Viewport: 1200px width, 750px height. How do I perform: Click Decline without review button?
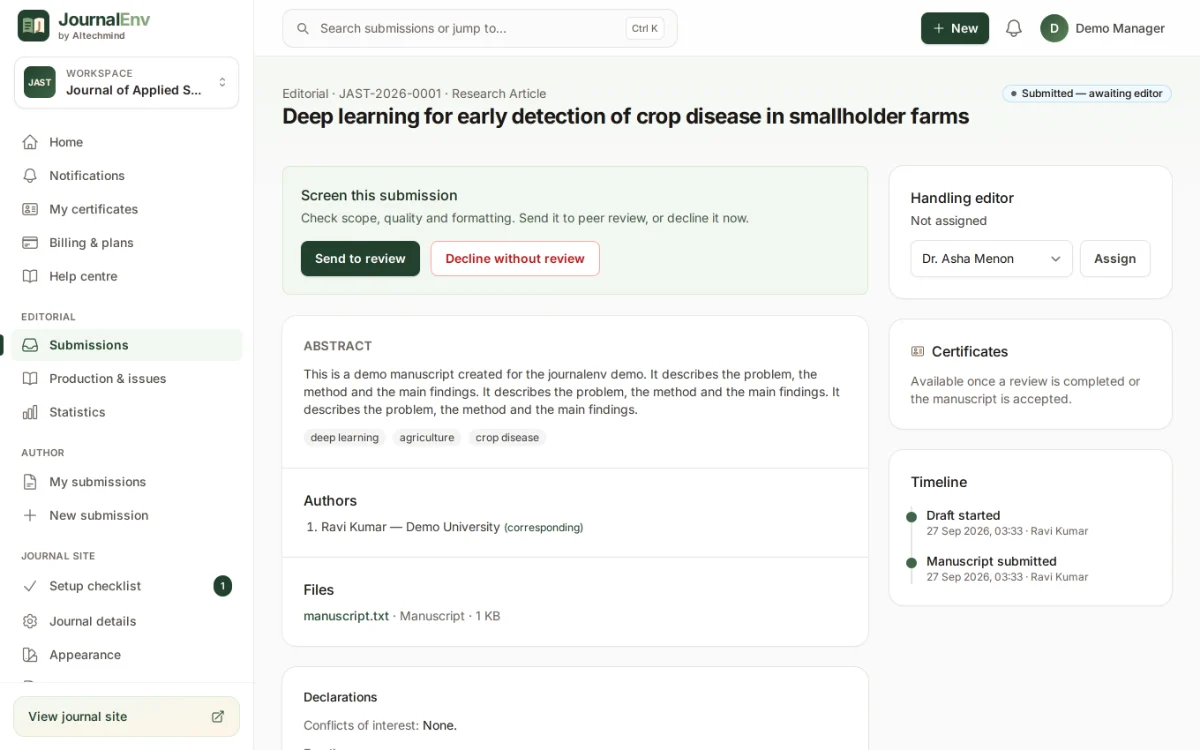(x=515, y=258)
